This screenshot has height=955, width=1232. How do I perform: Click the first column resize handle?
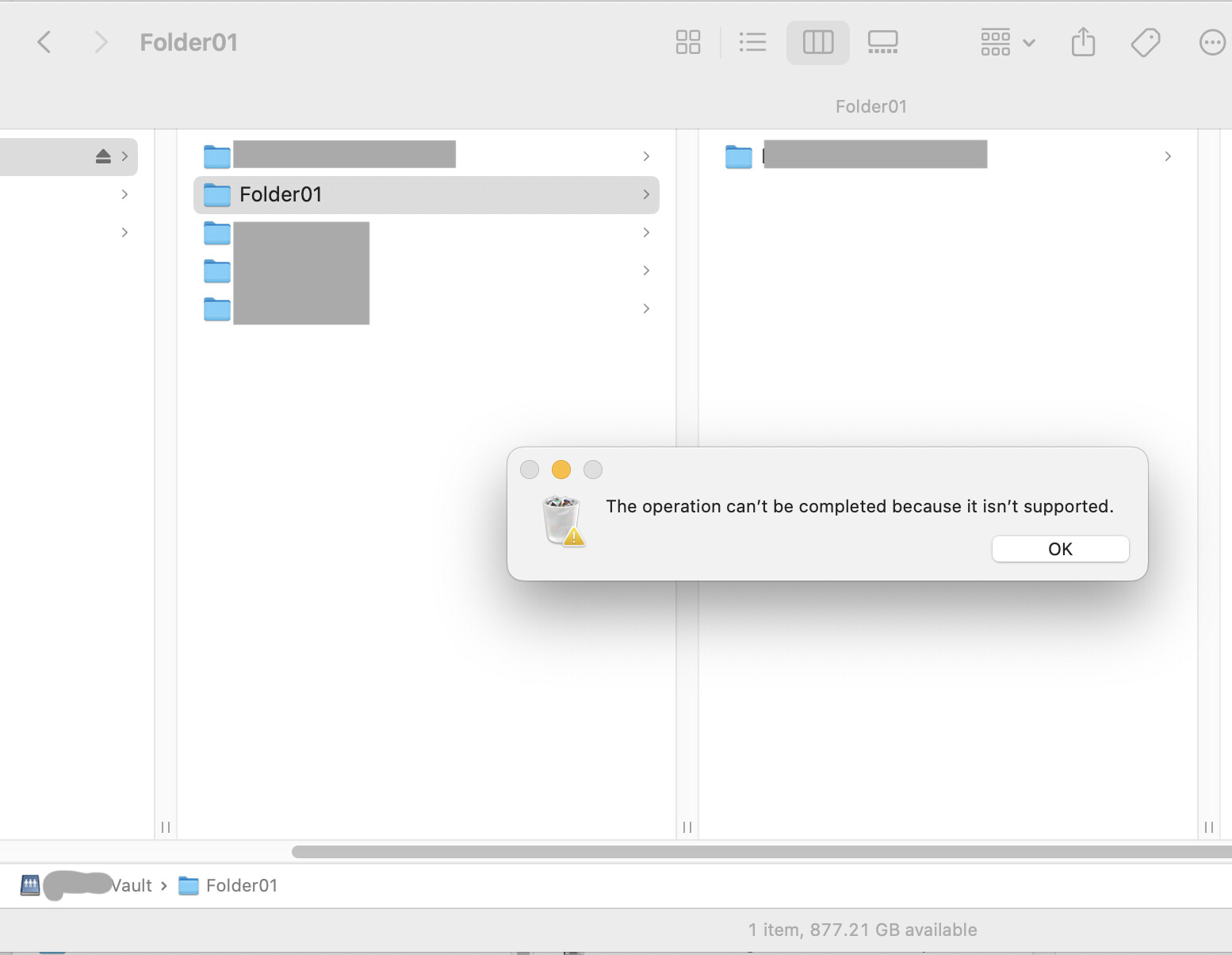[x=166, y=827]
